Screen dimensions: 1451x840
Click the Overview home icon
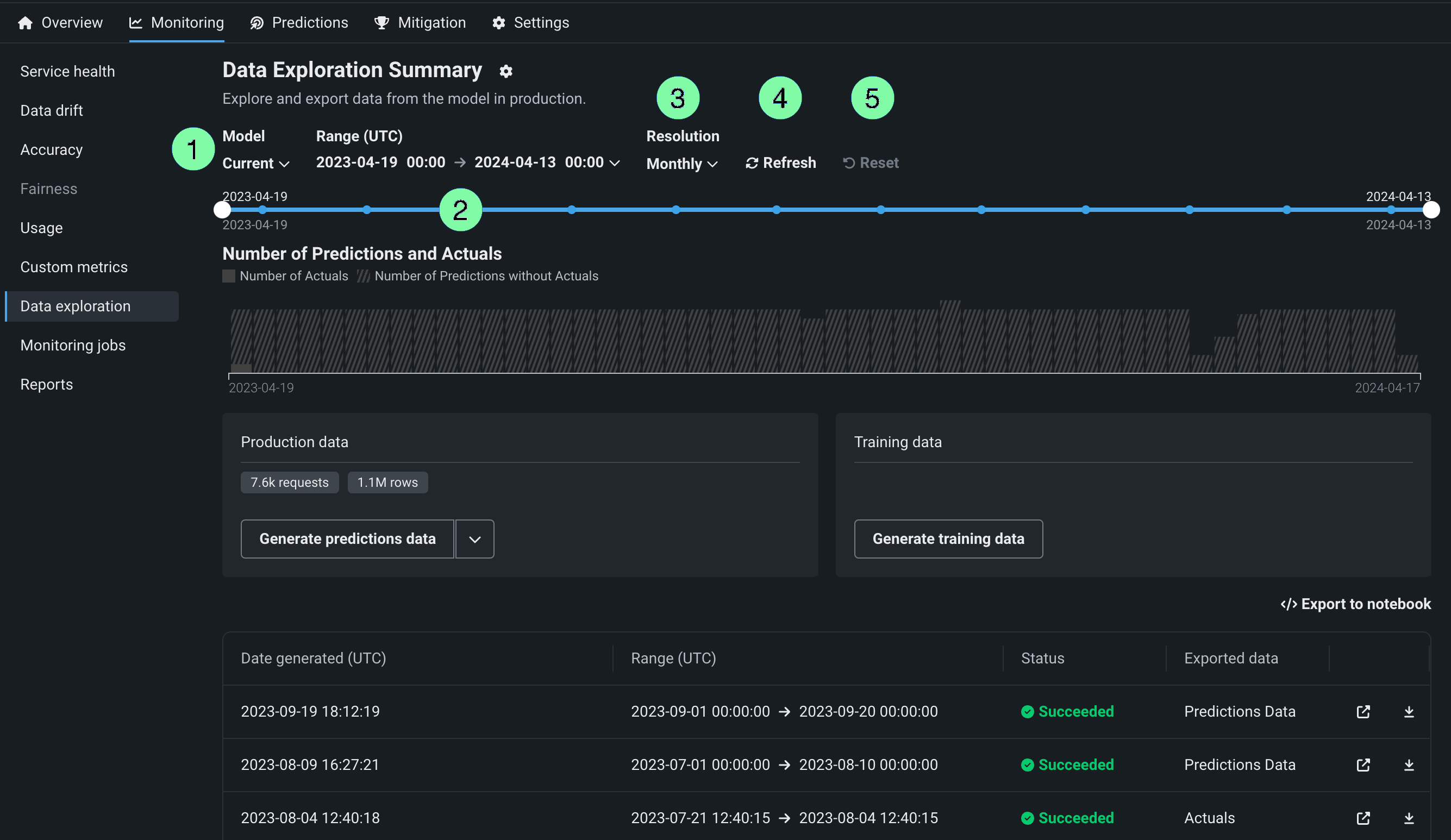click(26, 23)
